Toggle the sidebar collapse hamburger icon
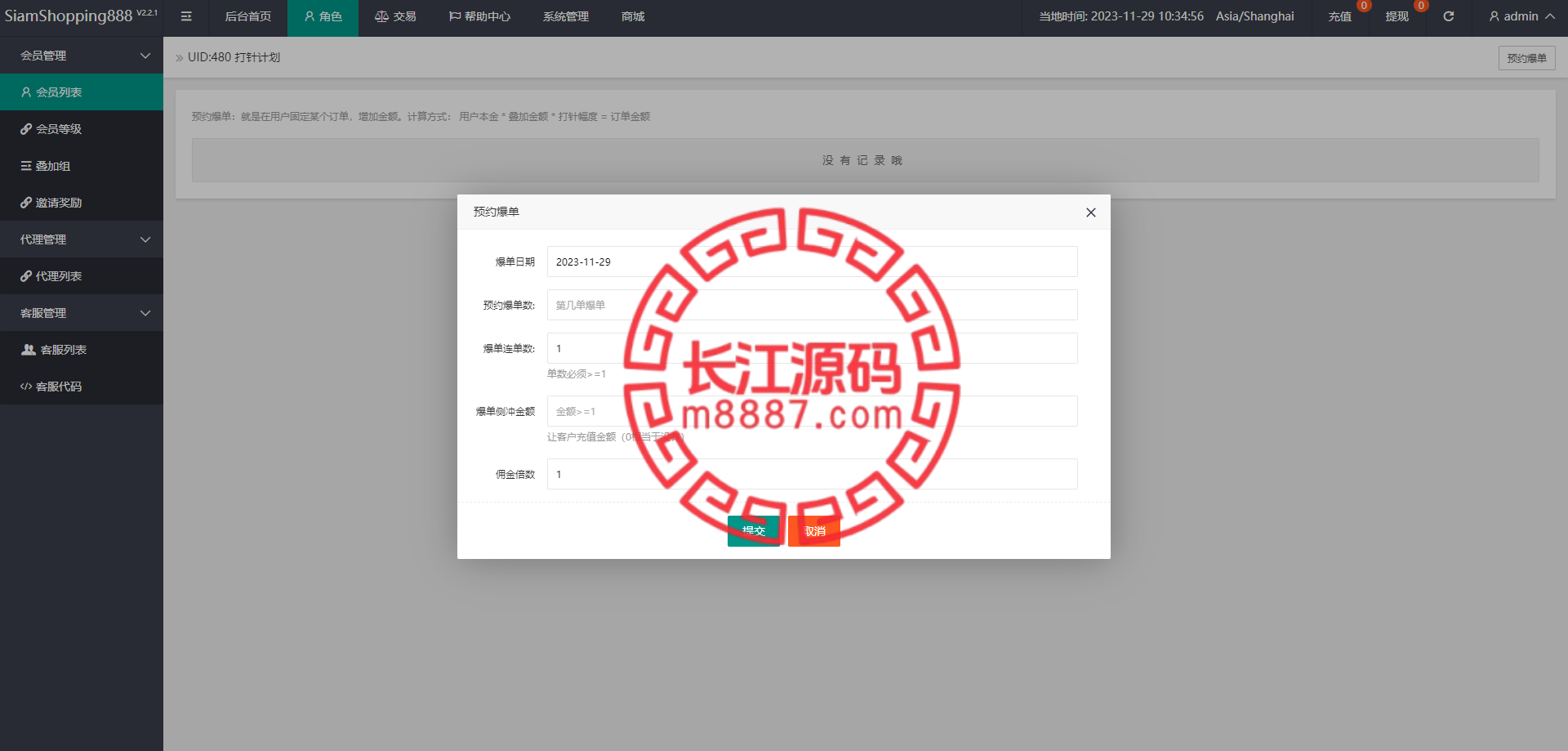This screenshot has height=751, width=1568. pos(186,16)
